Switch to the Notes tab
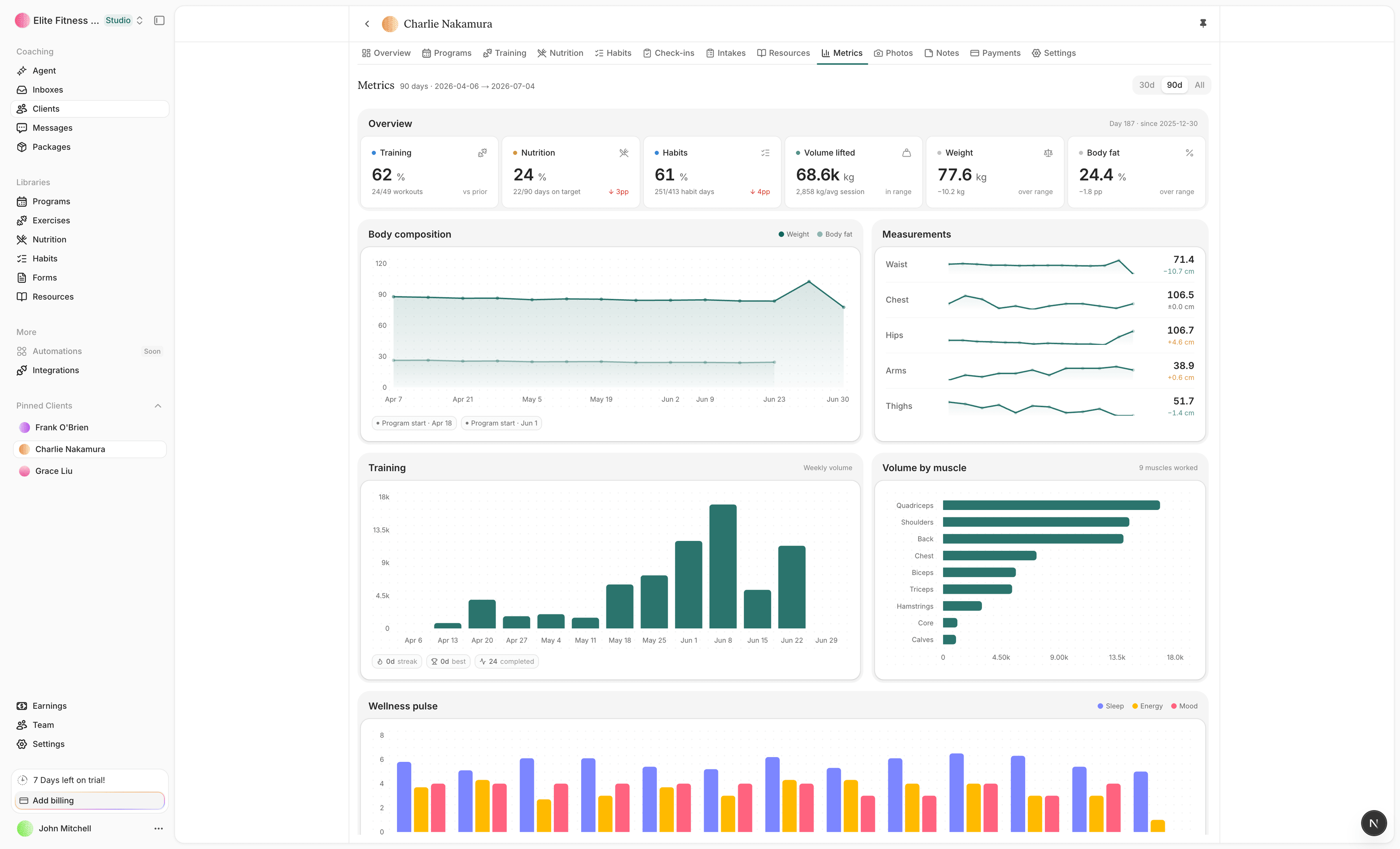This screenshot has height=849, width=1400. coord(941,53)
